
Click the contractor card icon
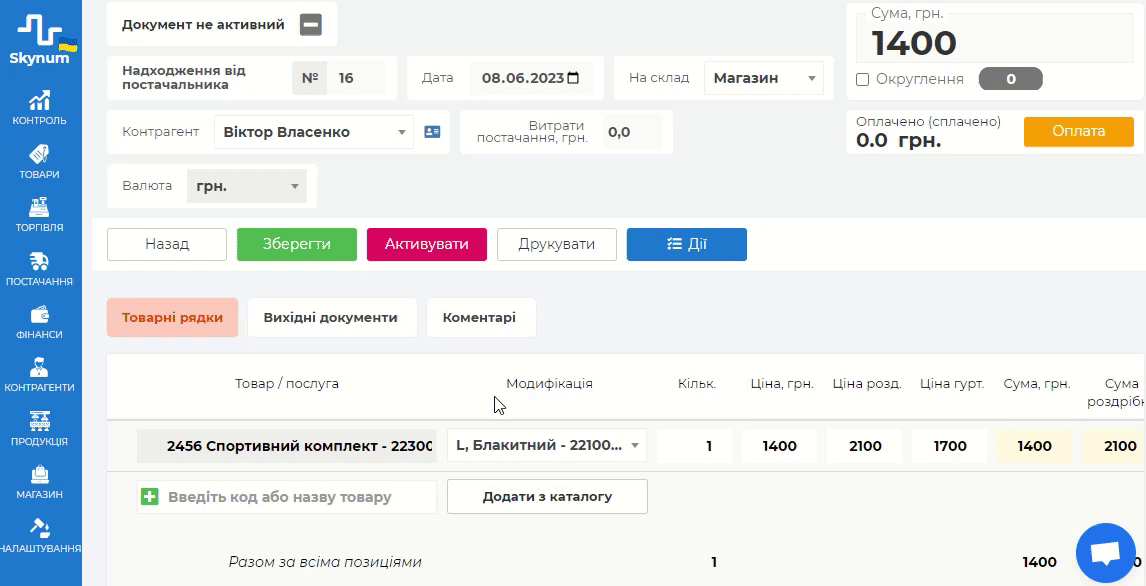coord(432,132)
